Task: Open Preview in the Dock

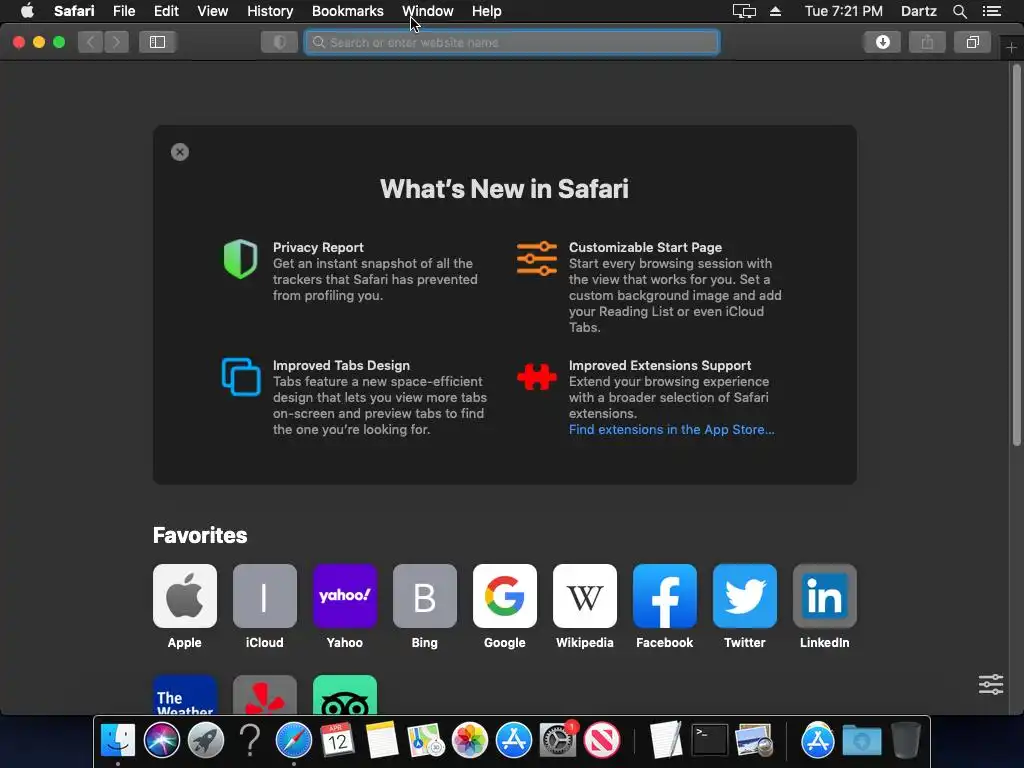Action: (x=754, y=740)
